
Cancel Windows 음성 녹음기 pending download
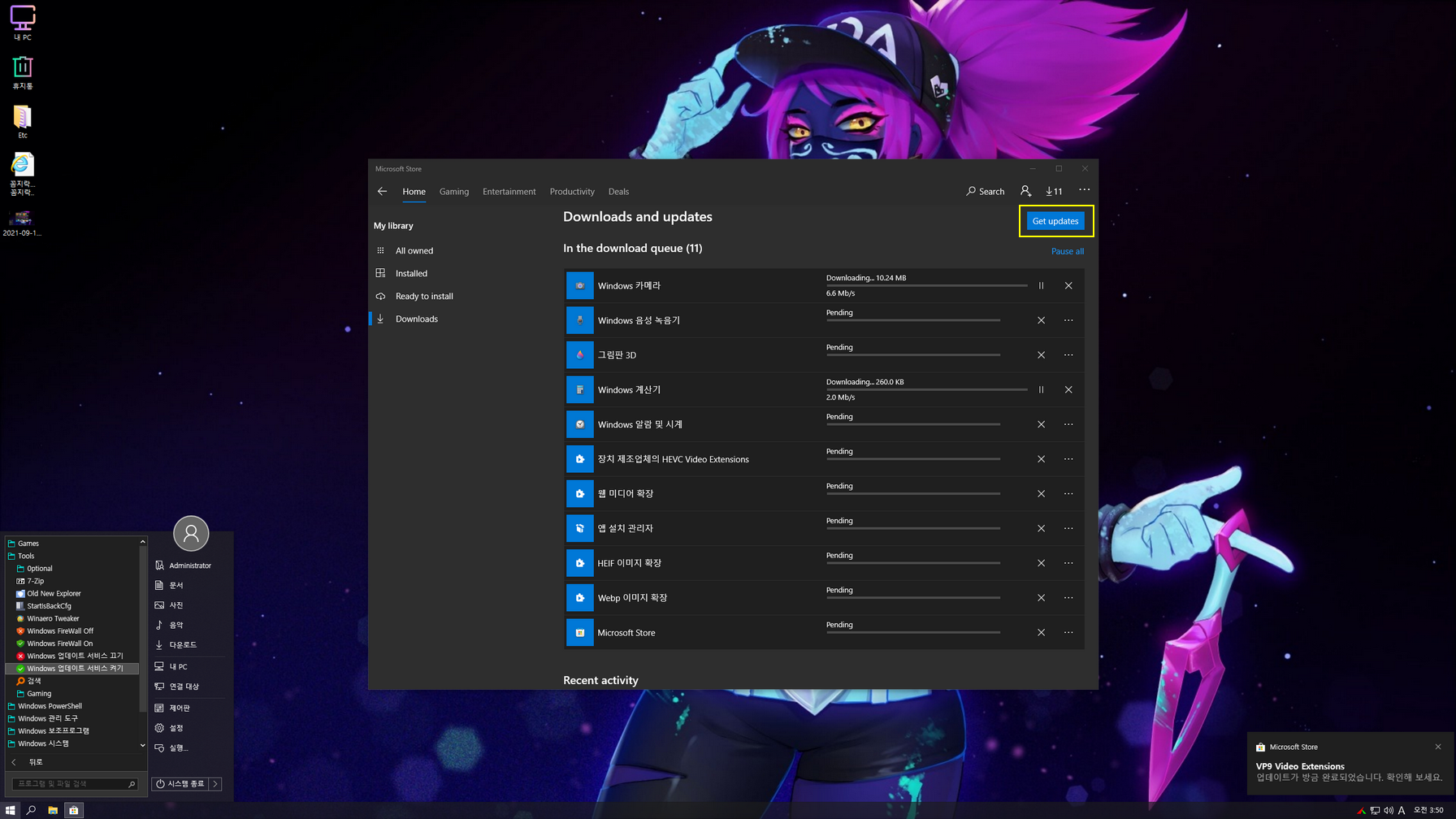[1041, 320]
